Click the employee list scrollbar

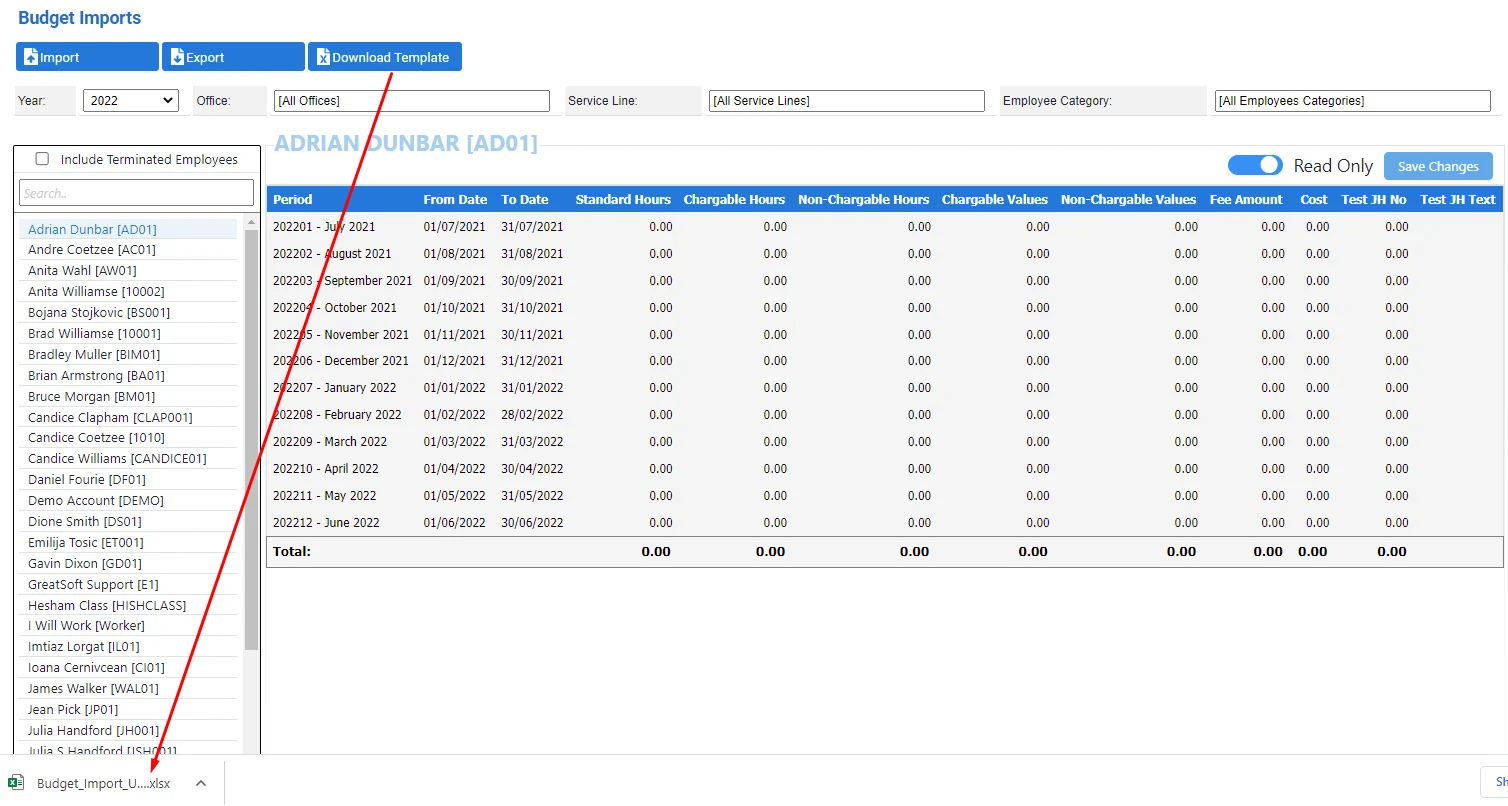point(251,440)
